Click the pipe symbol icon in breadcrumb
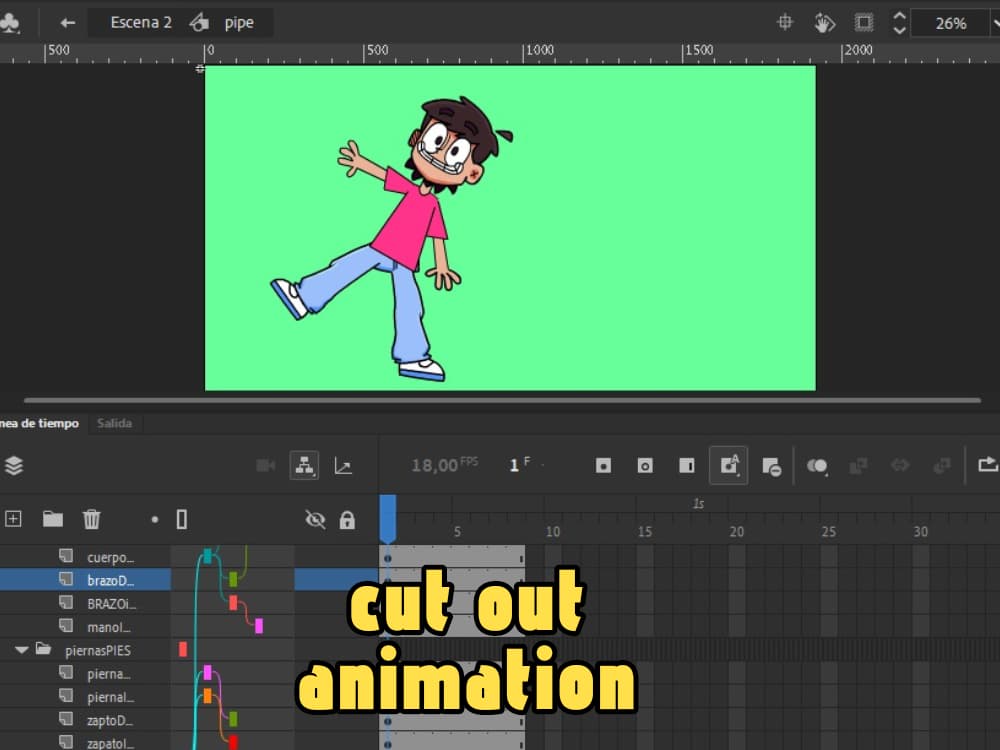 [x=199, y=23]
